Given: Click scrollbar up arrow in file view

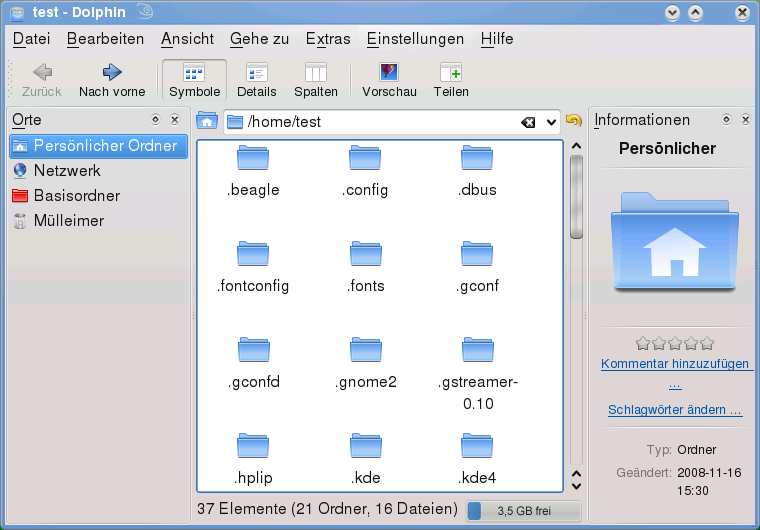Looking at the screenshot, I should pos(576,146).
